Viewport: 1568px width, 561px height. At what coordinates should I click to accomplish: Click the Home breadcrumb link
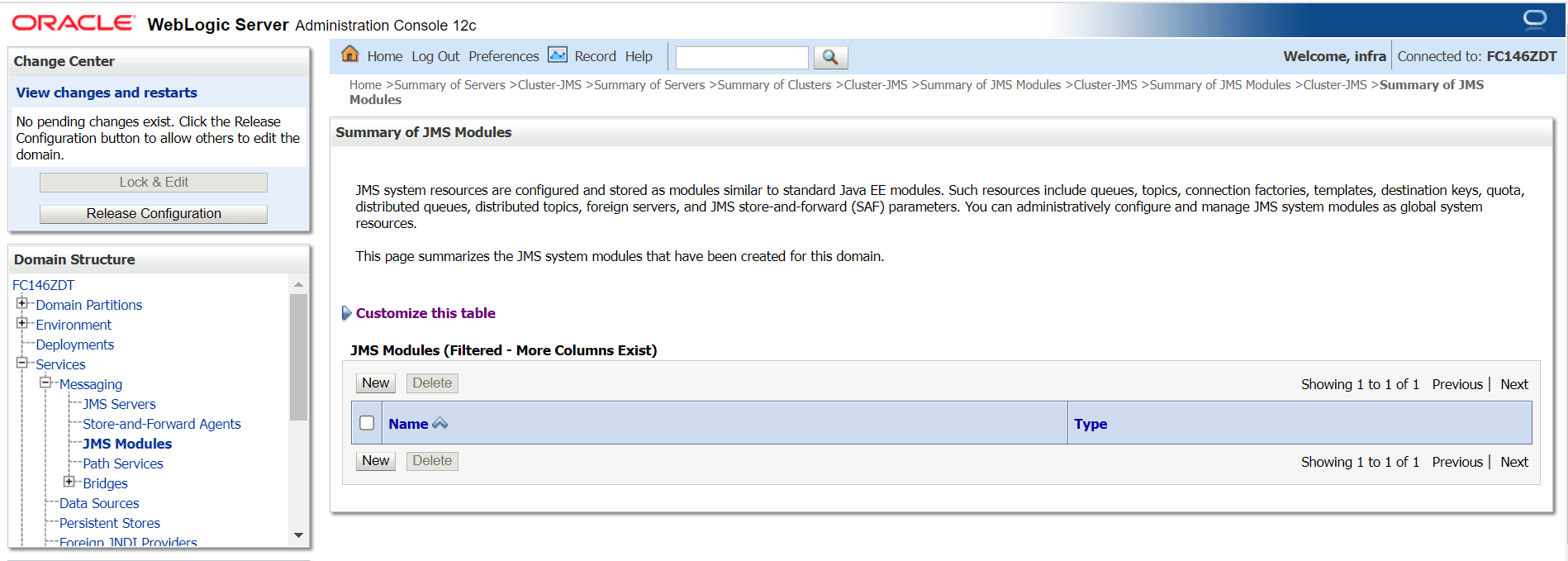click(365, 85)
